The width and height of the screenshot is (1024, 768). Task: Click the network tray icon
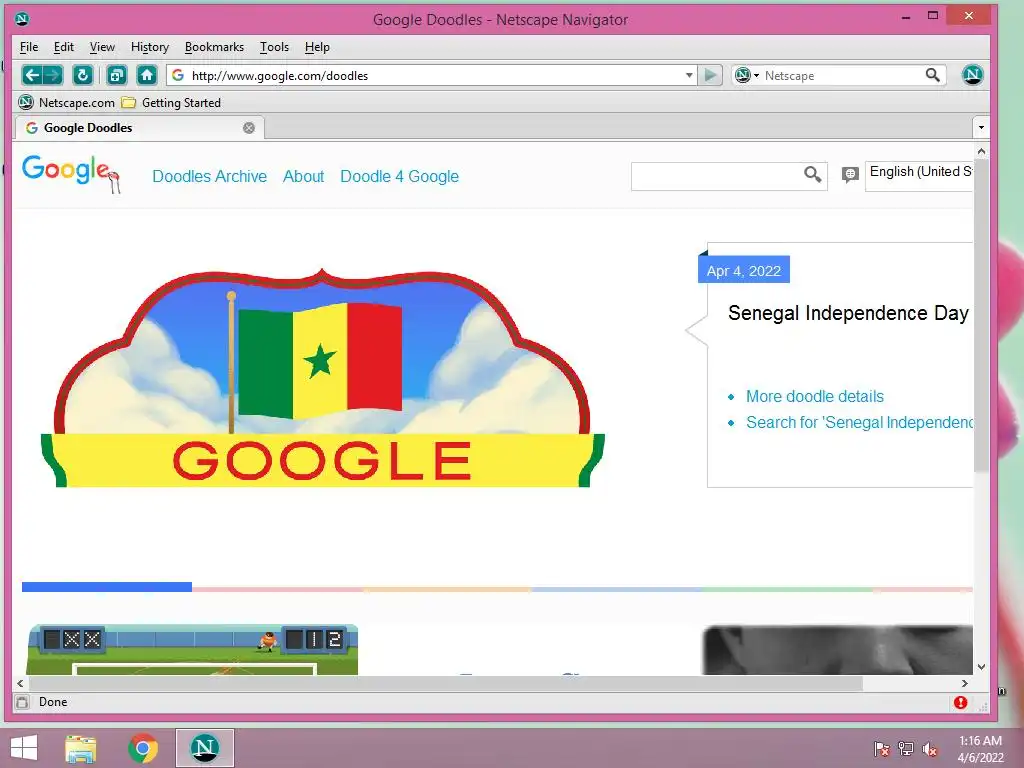pyautogui.click(x=906, y=748)
